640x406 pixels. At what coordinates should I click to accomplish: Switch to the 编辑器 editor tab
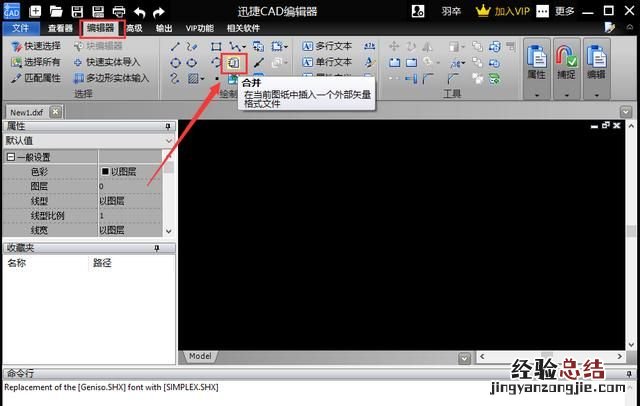(101, 28)
